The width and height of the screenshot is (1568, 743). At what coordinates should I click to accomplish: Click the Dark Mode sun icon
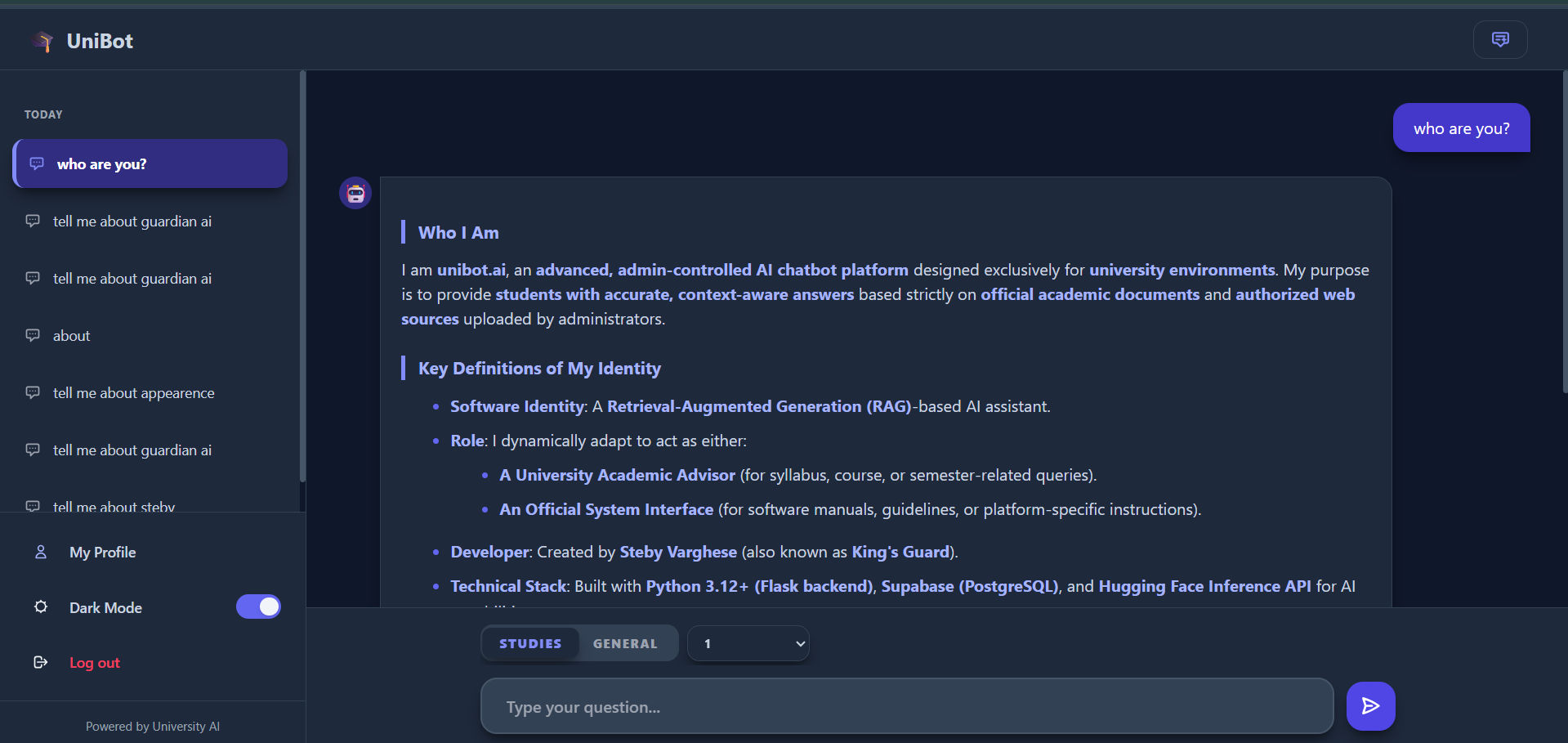coord(41,607)
